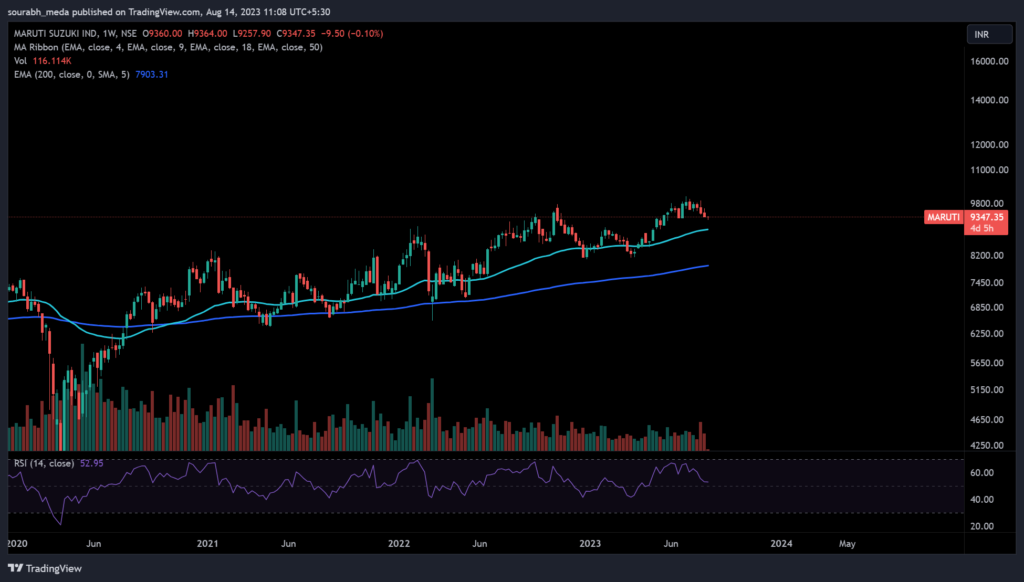This screenshot has width=1024, height=582.
Task: Select the EMA 200 indicator legend
Action: coord(72,74)
